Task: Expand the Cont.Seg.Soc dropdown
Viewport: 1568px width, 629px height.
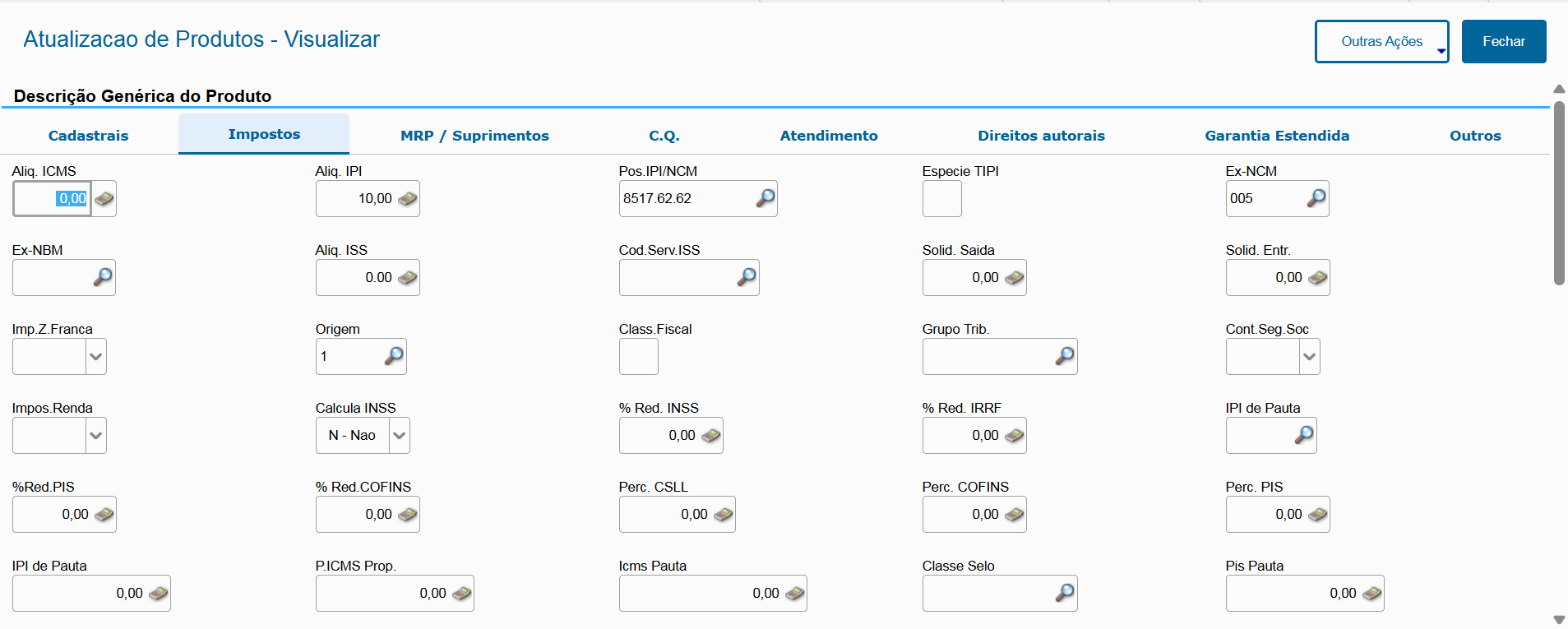Action: 1310,357
